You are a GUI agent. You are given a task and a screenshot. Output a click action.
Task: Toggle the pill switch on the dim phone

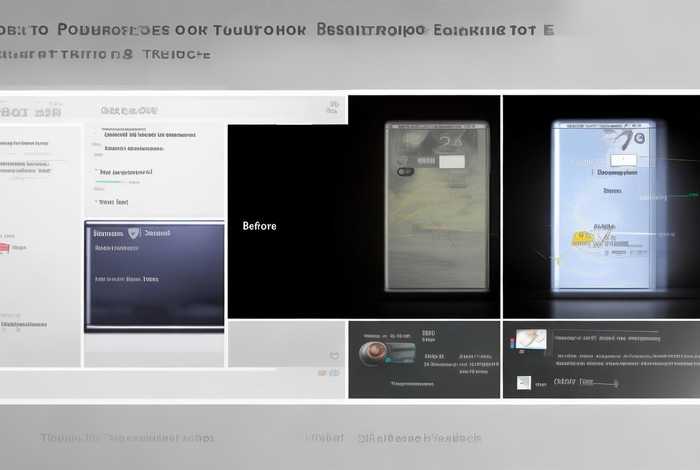pos(405,171)
